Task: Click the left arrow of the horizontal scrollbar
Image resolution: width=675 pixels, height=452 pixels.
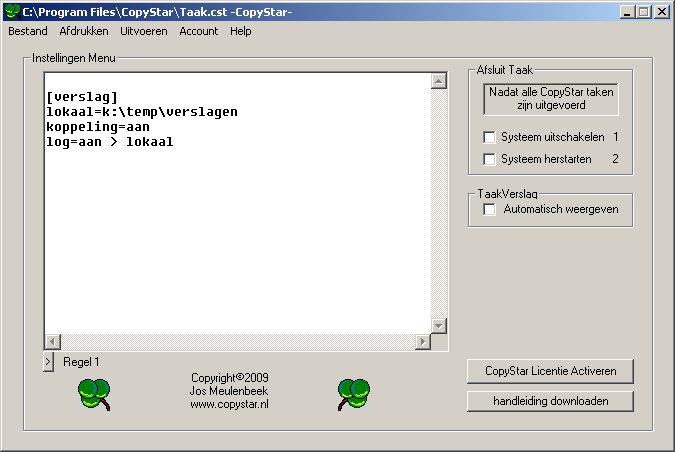Action: pos(53,341)
